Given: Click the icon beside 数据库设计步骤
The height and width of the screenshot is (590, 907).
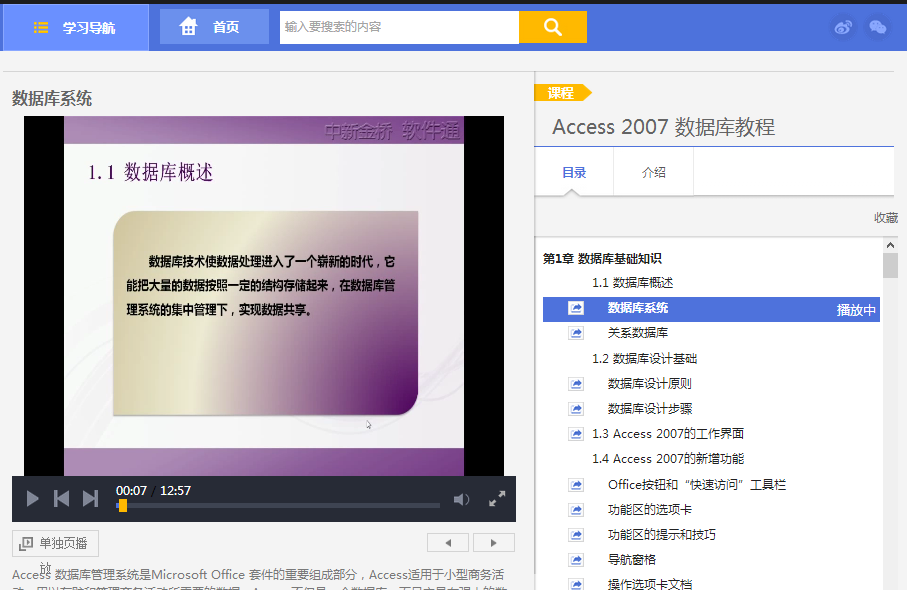Looking at the screenshot, I should pyautogui.click(x=576, y=409).
